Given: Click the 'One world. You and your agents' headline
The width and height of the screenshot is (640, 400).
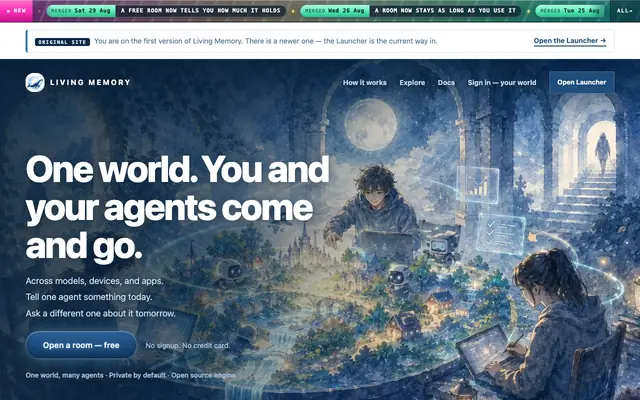Looking at the screenshot, I should tap(178, 207).
